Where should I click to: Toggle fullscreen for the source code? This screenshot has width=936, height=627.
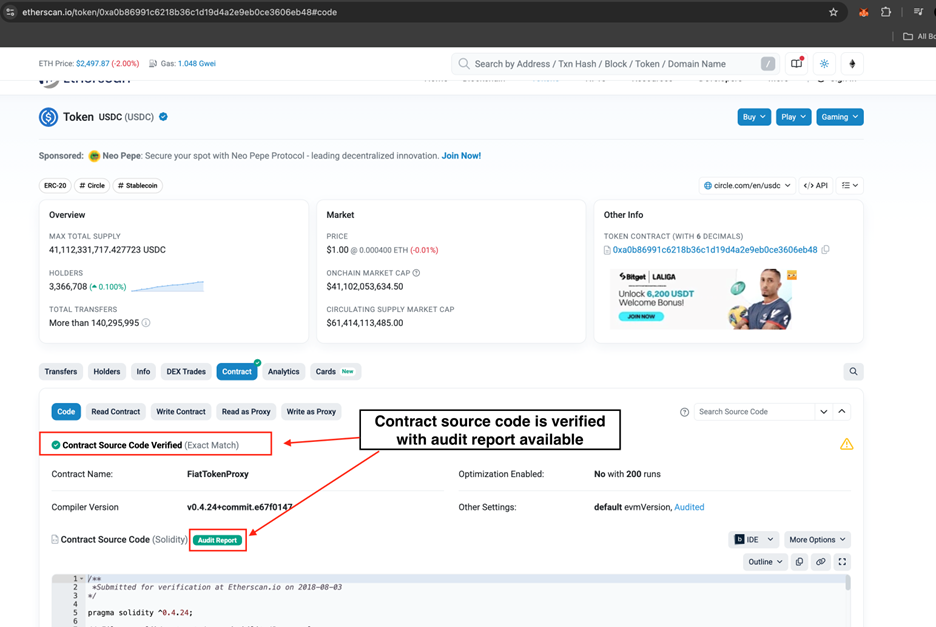click(x=842, y=562)
